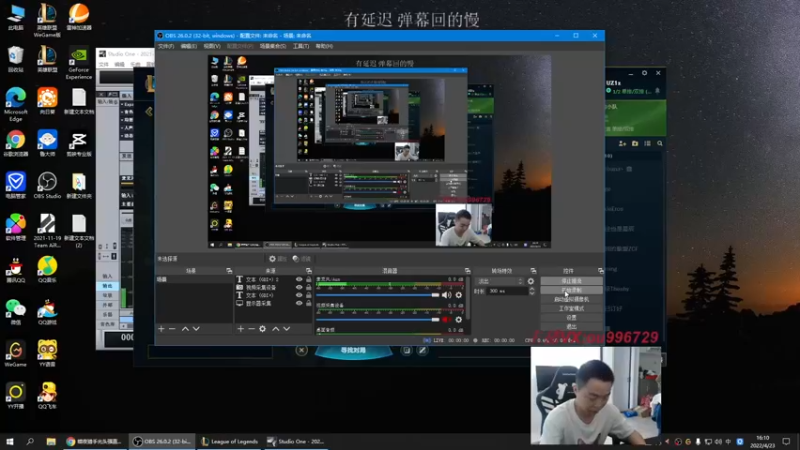Hide the 显示器采集 source

299,303
